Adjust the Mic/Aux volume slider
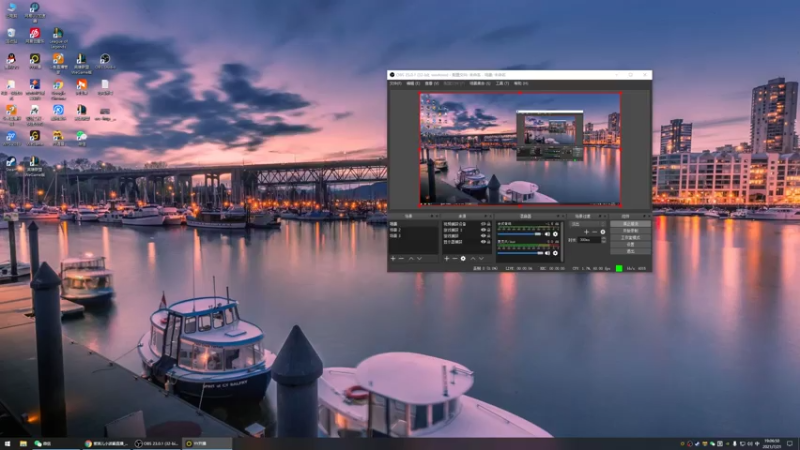 pos(519,253)
